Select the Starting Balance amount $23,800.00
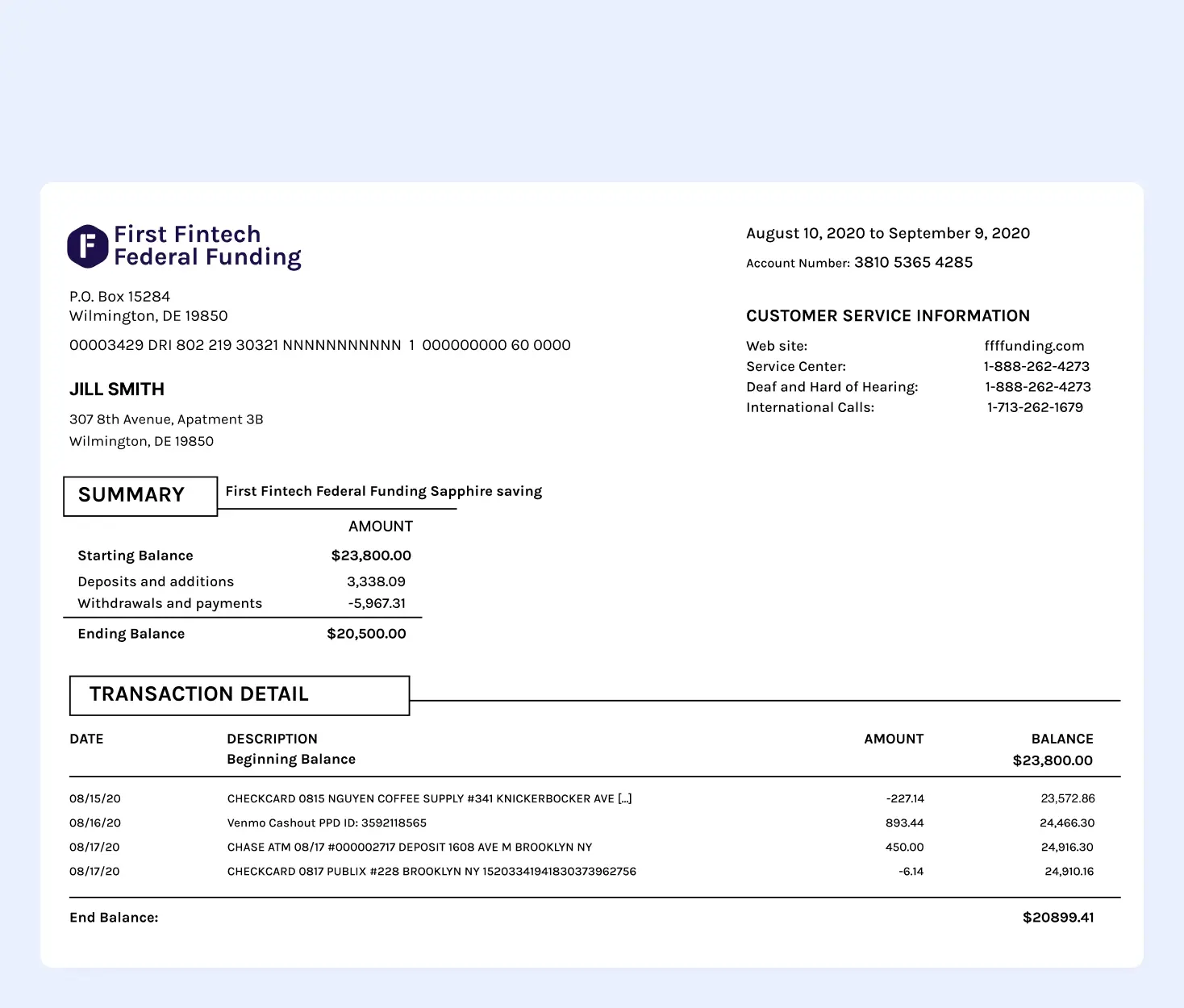Viewport: 1184px width, 1008px height. (371, 556)
